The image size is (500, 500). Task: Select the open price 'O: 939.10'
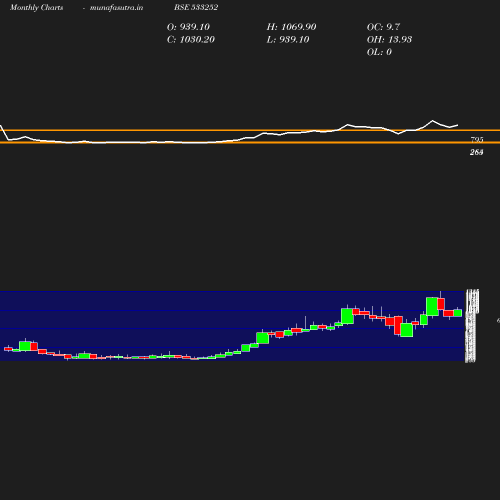[188, 27]
